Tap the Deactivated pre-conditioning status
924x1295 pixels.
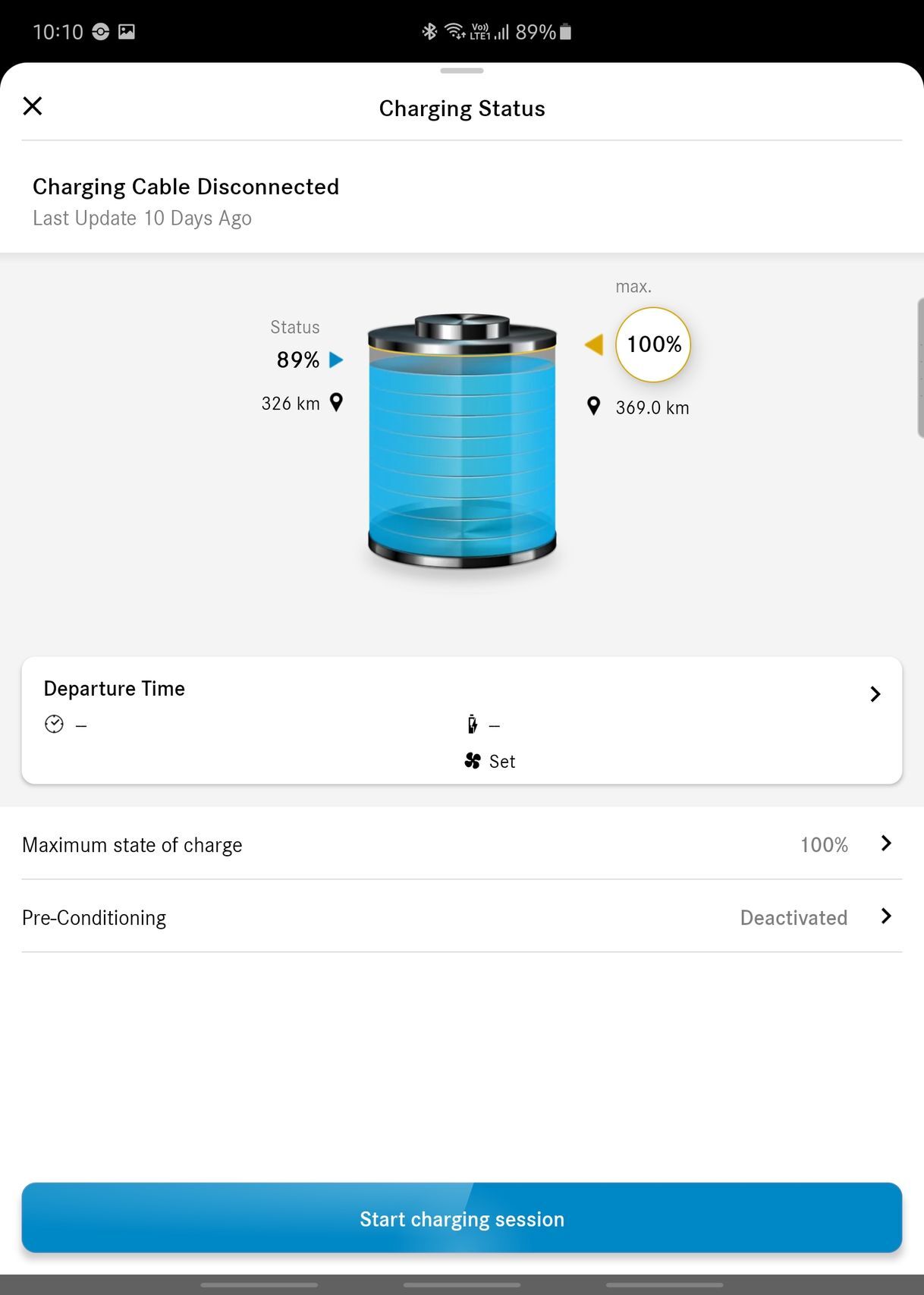click(793, 918)
